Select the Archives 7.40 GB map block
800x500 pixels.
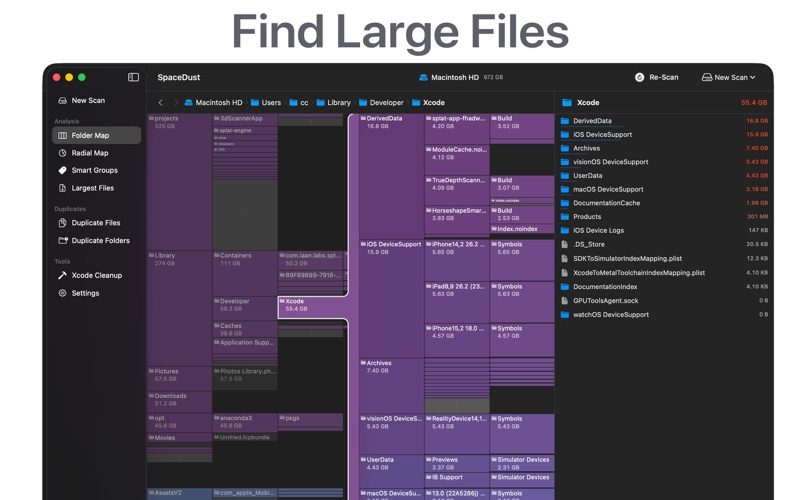[391, 385]
